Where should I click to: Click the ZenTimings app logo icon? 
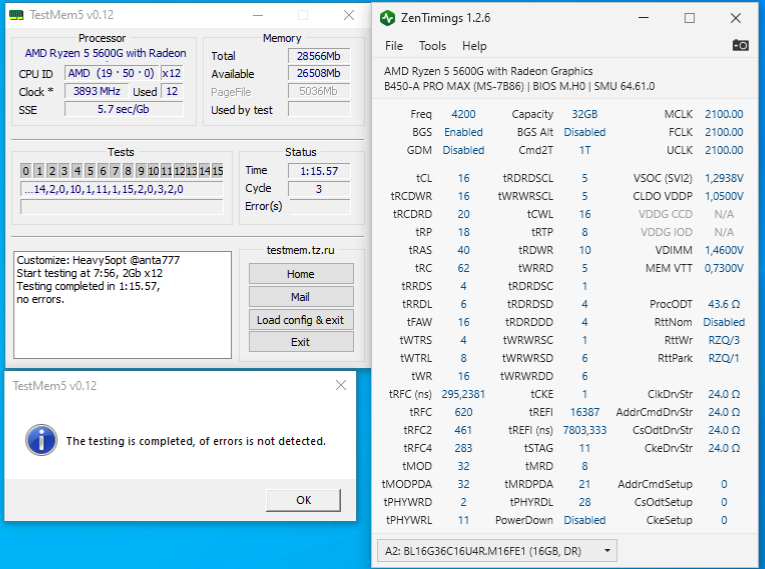click(x=387, y=18)
